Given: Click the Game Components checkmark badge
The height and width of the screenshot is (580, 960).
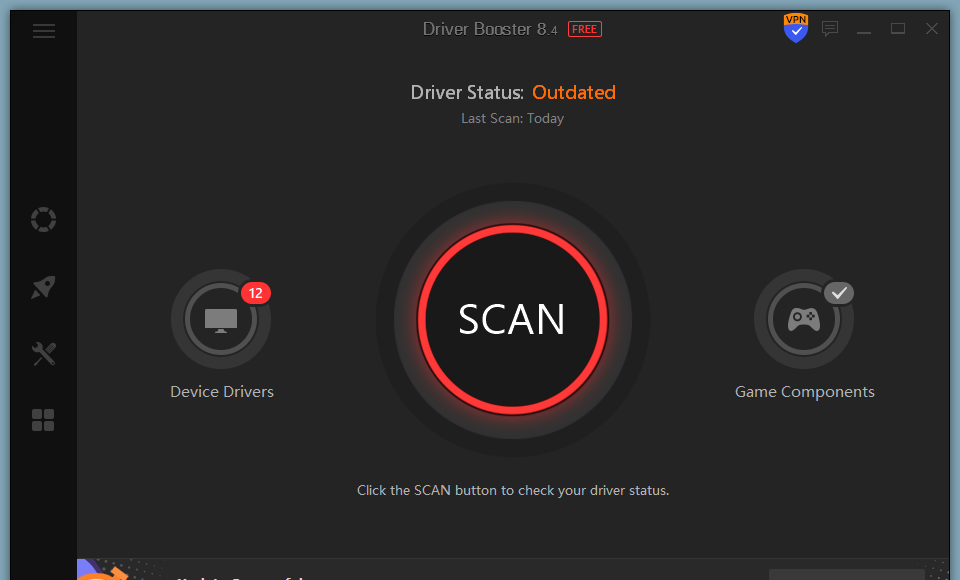Looking at the screenshot, I should point(839,293).
